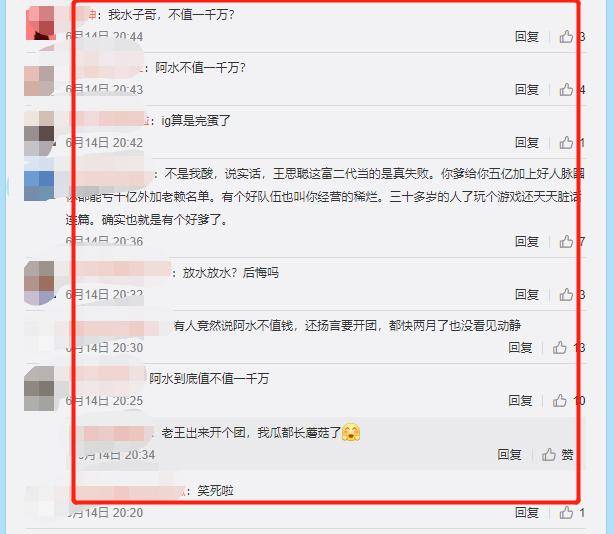
Task: Like the comment posted at 20:30
Action: click(560, 347)
